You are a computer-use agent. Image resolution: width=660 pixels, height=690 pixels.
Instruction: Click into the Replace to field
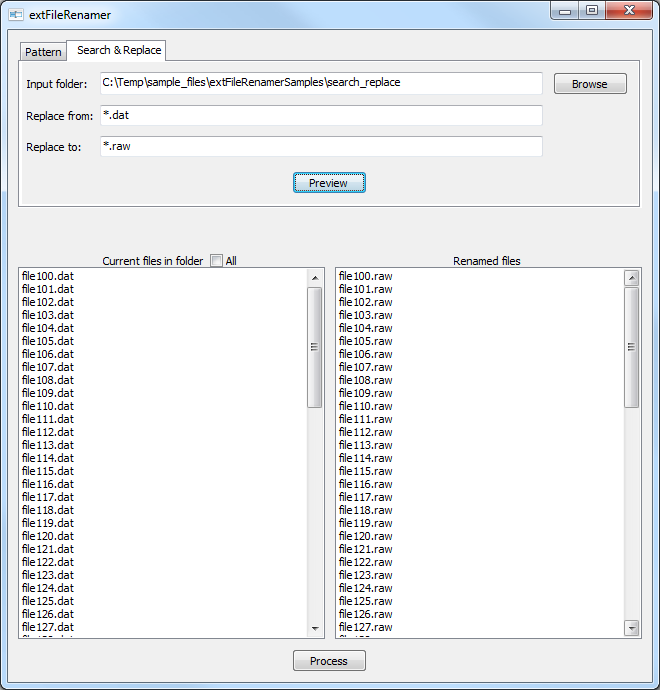[x=321, y=146]
